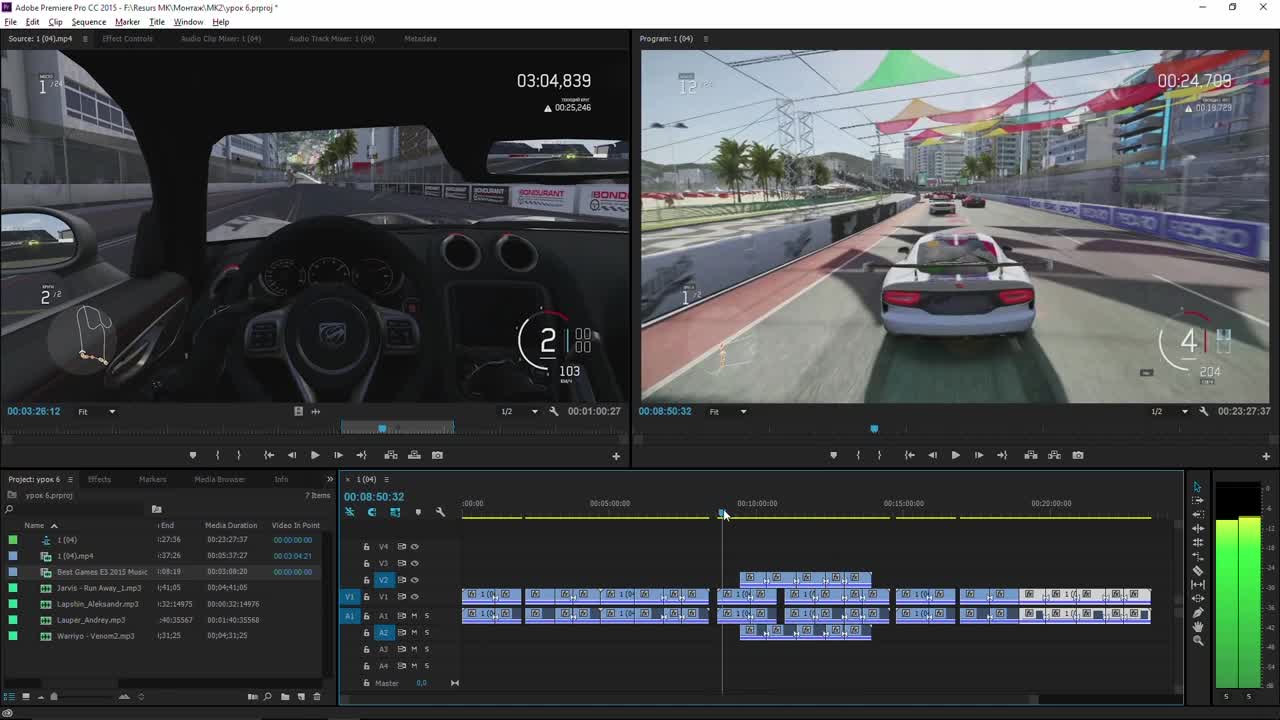Open Program monitor button editor plus

pyautogui.click(x=1265, y=456)
